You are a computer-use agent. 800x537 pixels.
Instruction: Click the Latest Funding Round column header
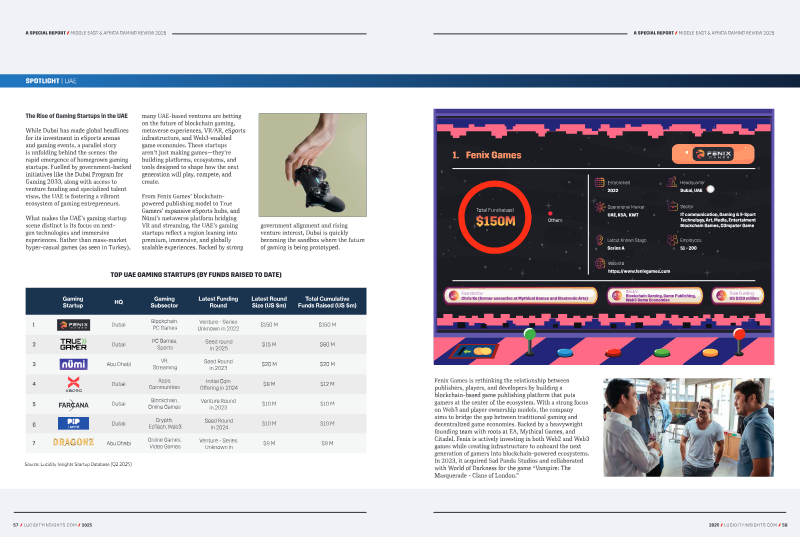coord(218,302)
